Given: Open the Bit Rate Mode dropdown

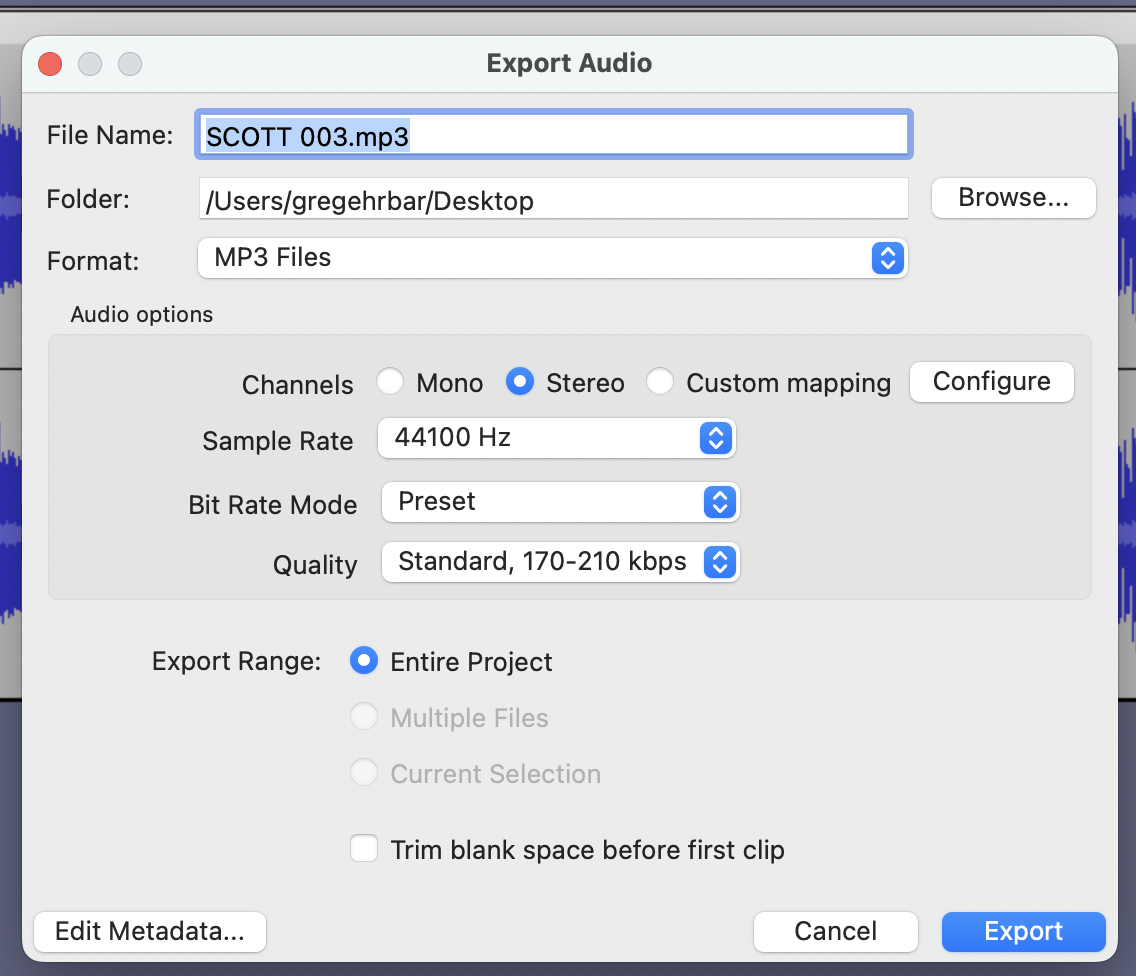Looking at the screenshot, I should (x=560, y=502).
